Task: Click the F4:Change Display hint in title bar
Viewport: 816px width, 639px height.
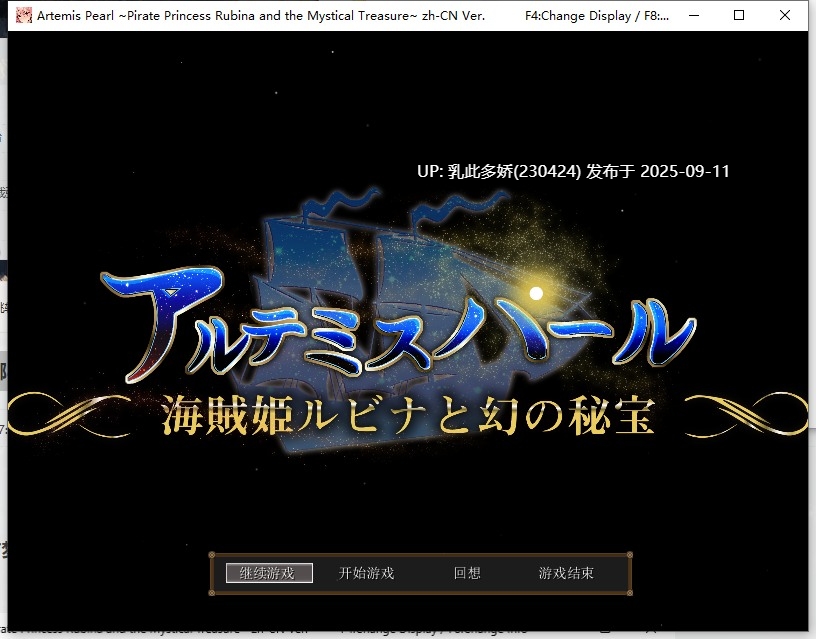Action: (597, 16)
